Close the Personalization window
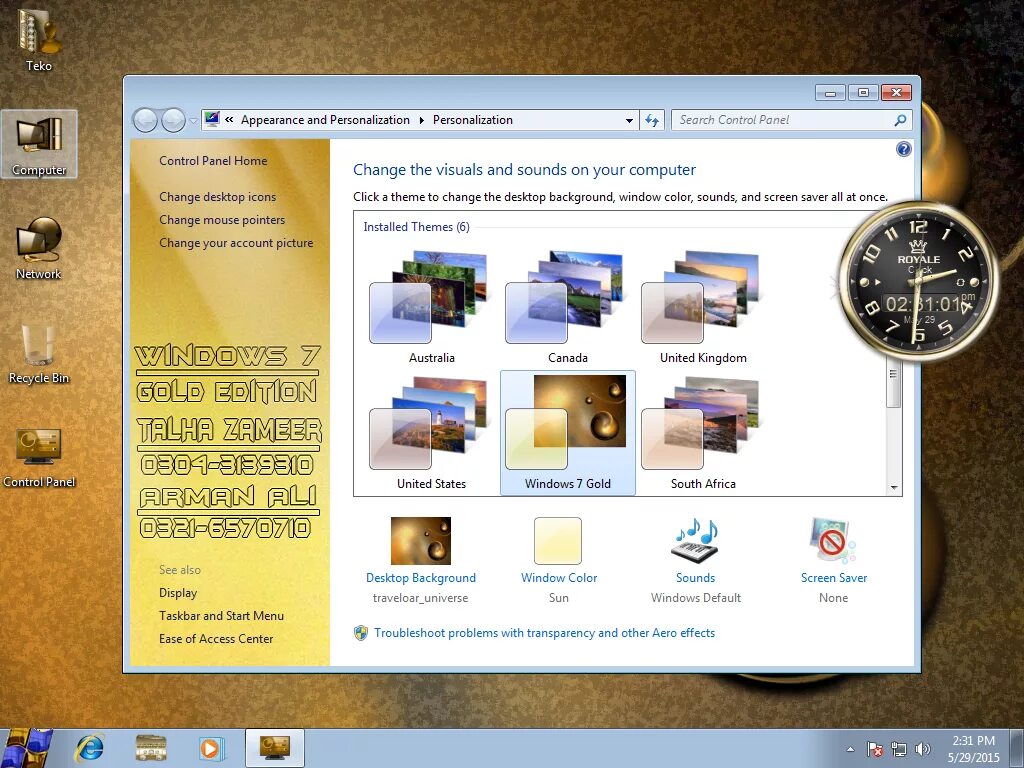 pos(896,93)
